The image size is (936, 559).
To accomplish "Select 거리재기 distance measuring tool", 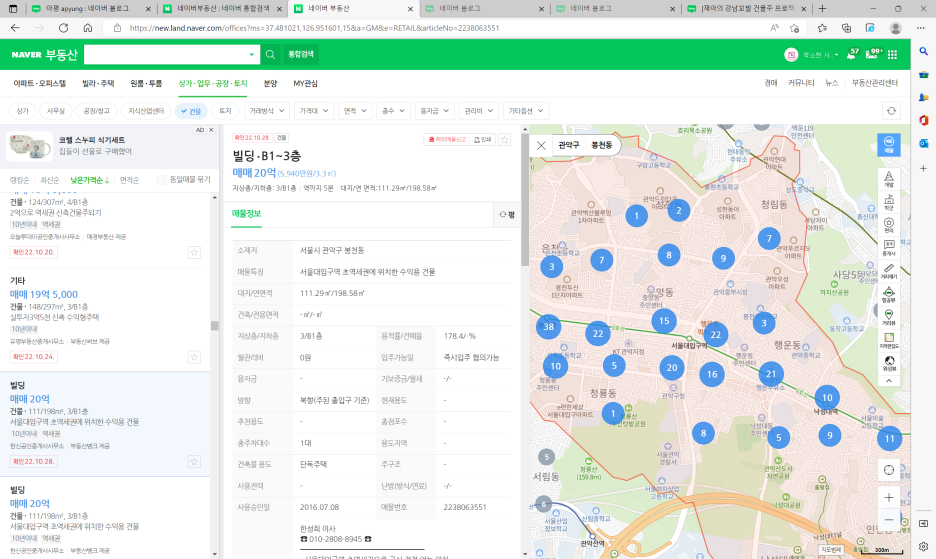I will pyautogui.click(x=888, y=271).
